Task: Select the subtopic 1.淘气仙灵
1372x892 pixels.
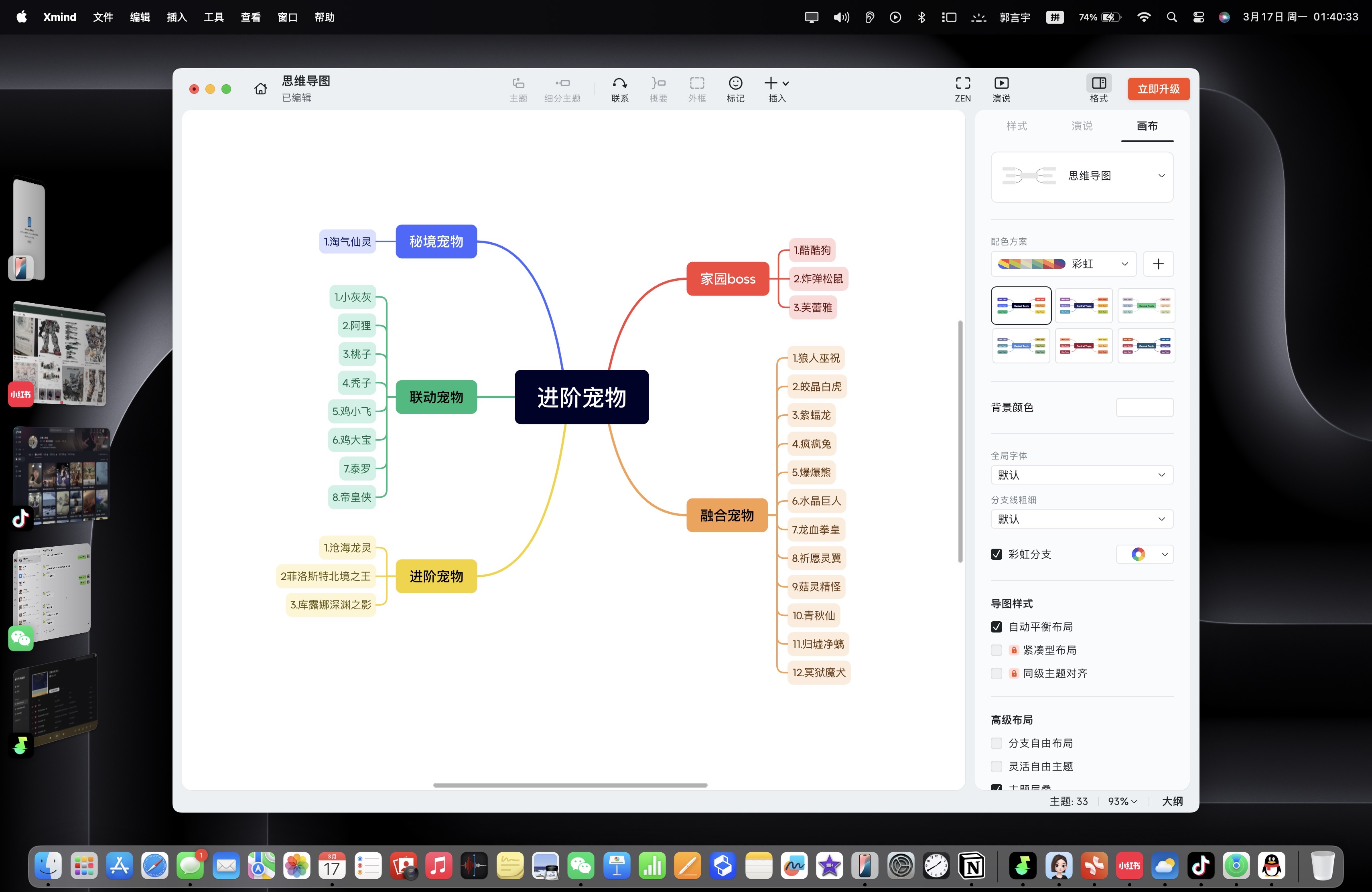Action: pos(347,241)
